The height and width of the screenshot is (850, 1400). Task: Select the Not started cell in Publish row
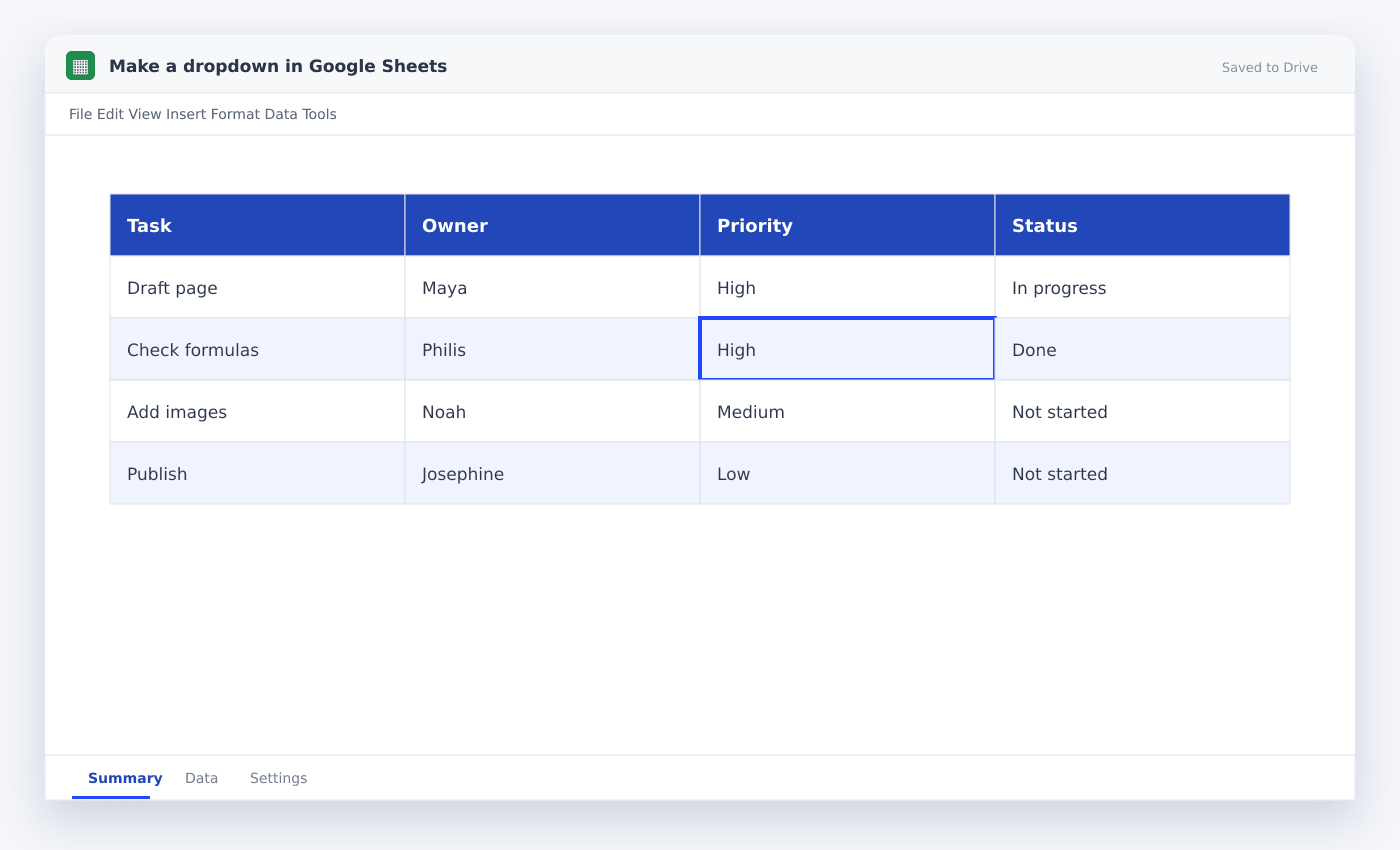pyautogui.click(x=1142, y=474)
